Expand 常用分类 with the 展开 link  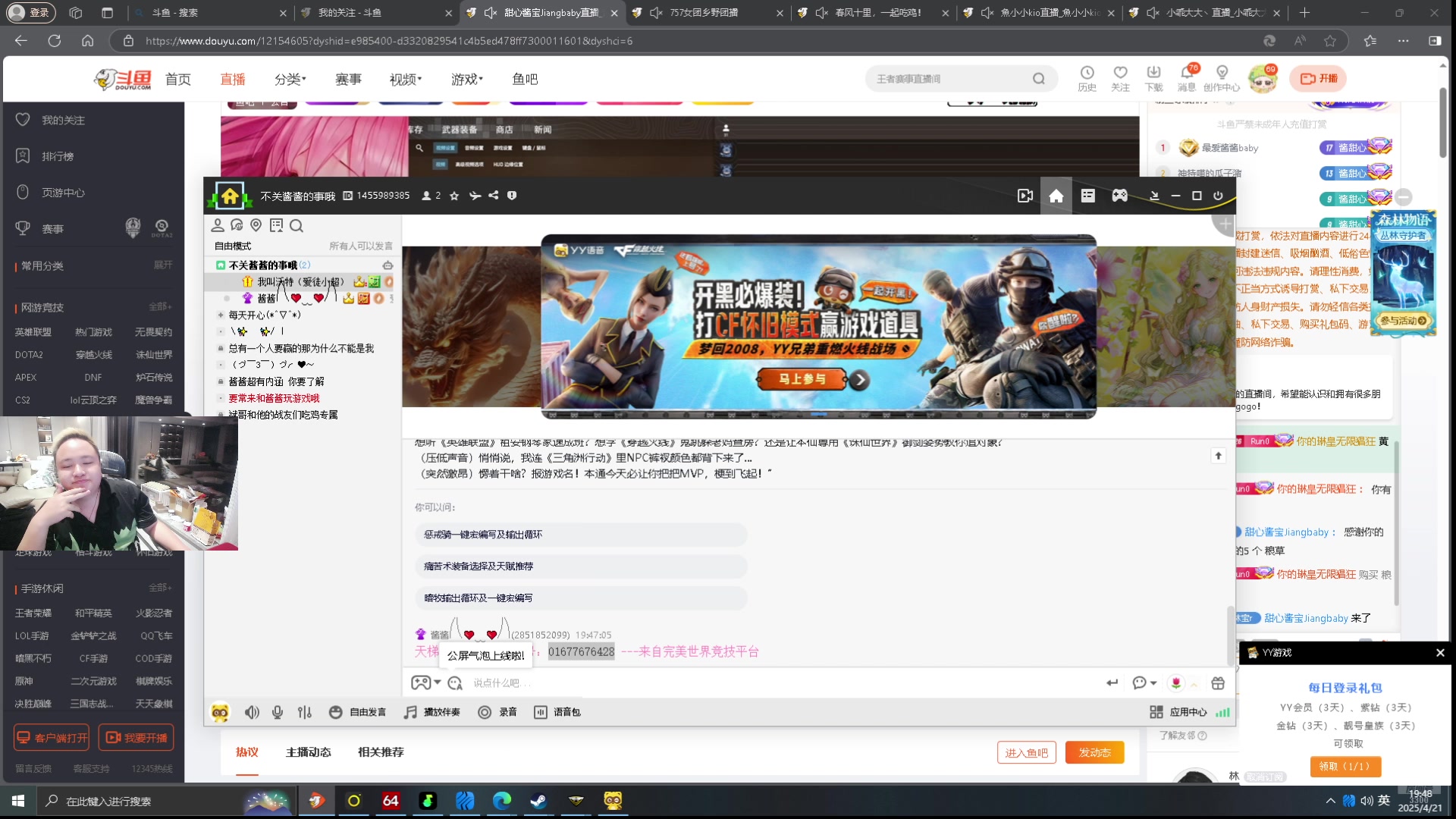pos(163,265)
